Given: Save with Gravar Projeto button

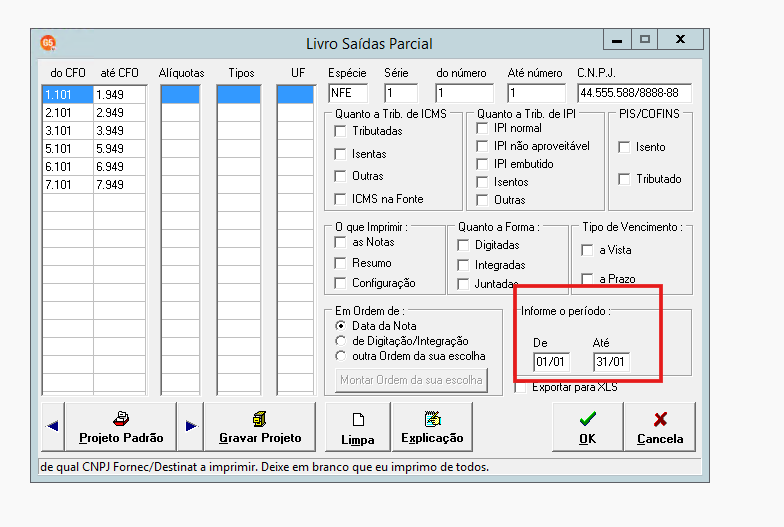Looking at the screenshot, I should click(260, 426).
